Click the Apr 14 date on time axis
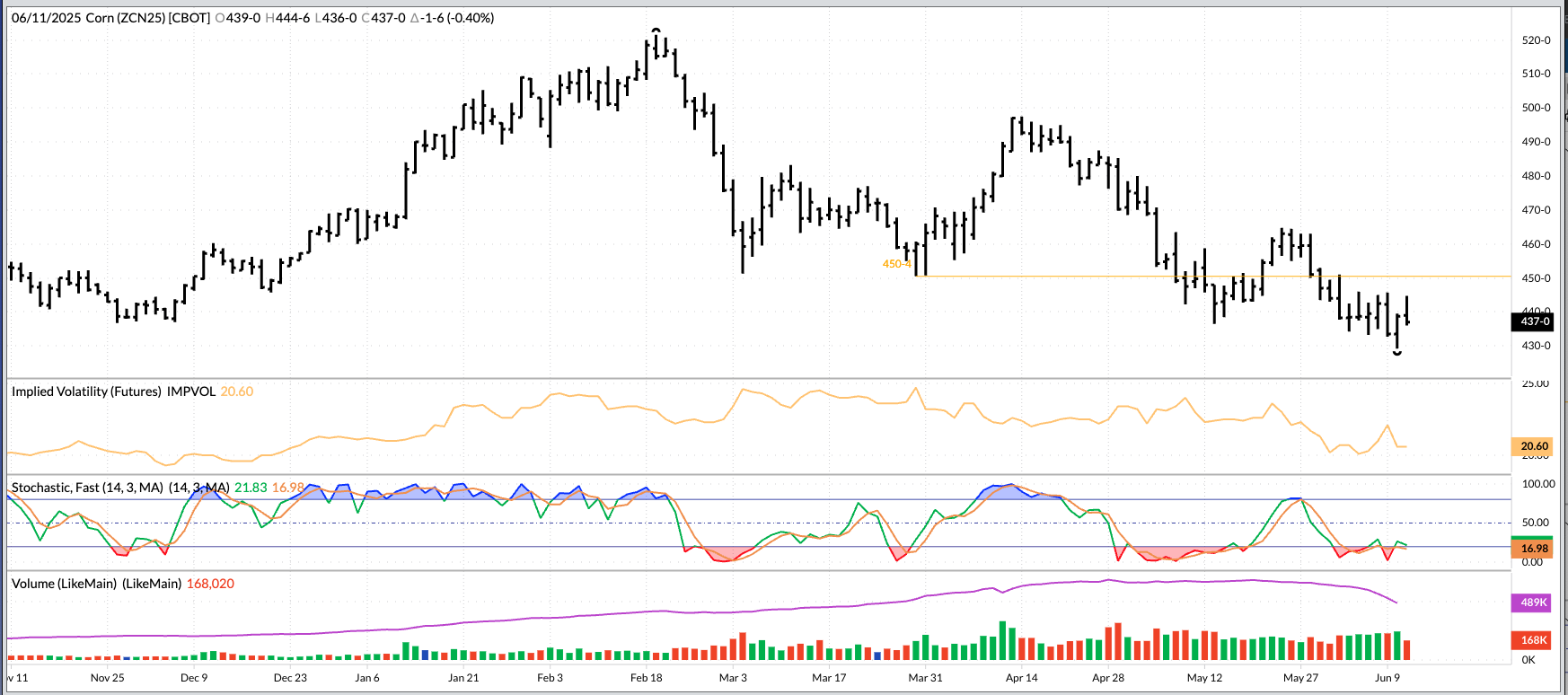The width and height of the screenshot is (1568, 695). click(1021, 678)
